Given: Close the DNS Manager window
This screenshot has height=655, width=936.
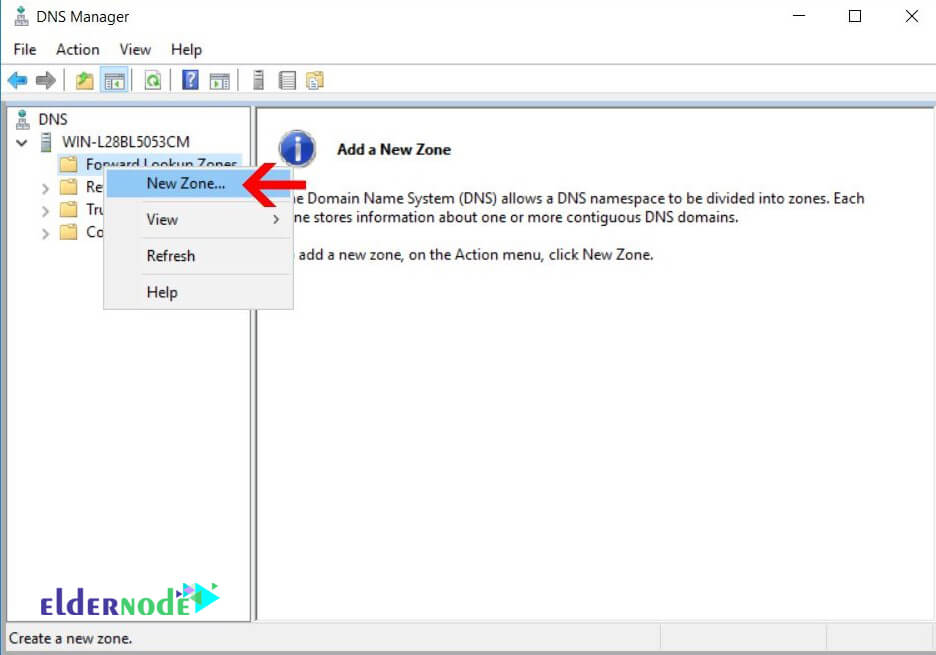Looking at the screenshot, I should pos(912,16).
